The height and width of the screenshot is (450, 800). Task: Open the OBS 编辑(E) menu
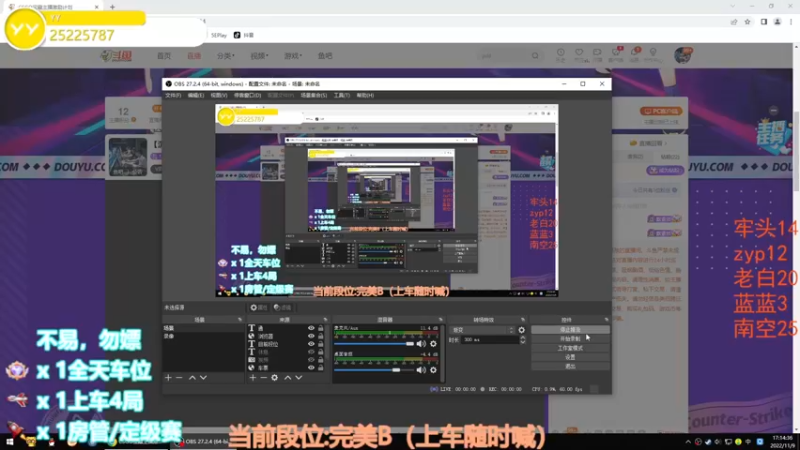tap(195, 95)
